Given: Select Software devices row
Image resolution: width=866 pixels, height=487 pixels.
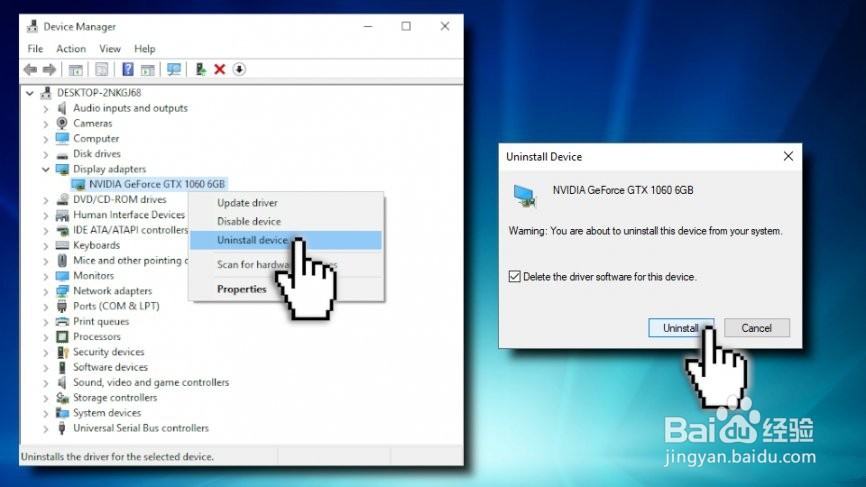Looking at the screenshot, I should tap(110, 367).
